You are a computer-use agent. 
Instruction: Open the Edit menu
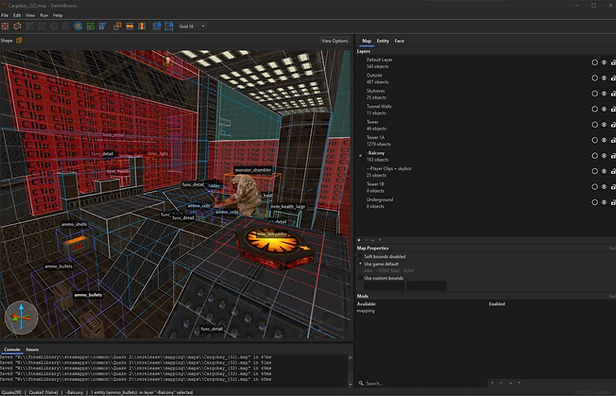[17, 15]
